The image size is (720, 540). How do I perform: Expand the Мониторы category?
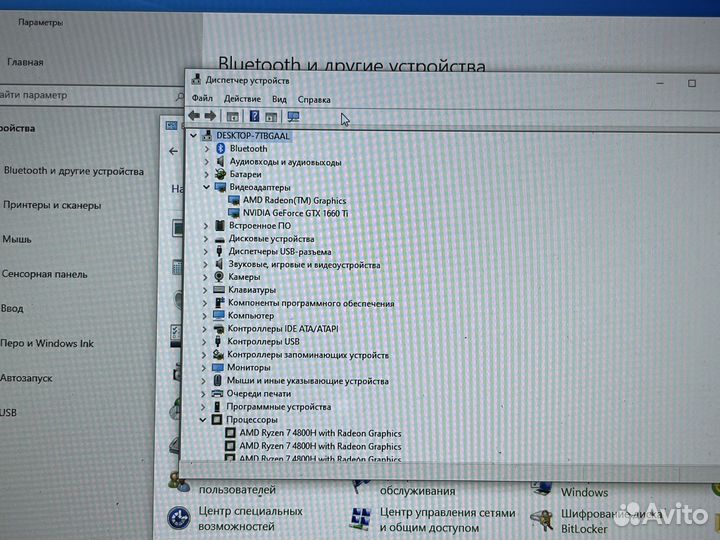[204, 368]
